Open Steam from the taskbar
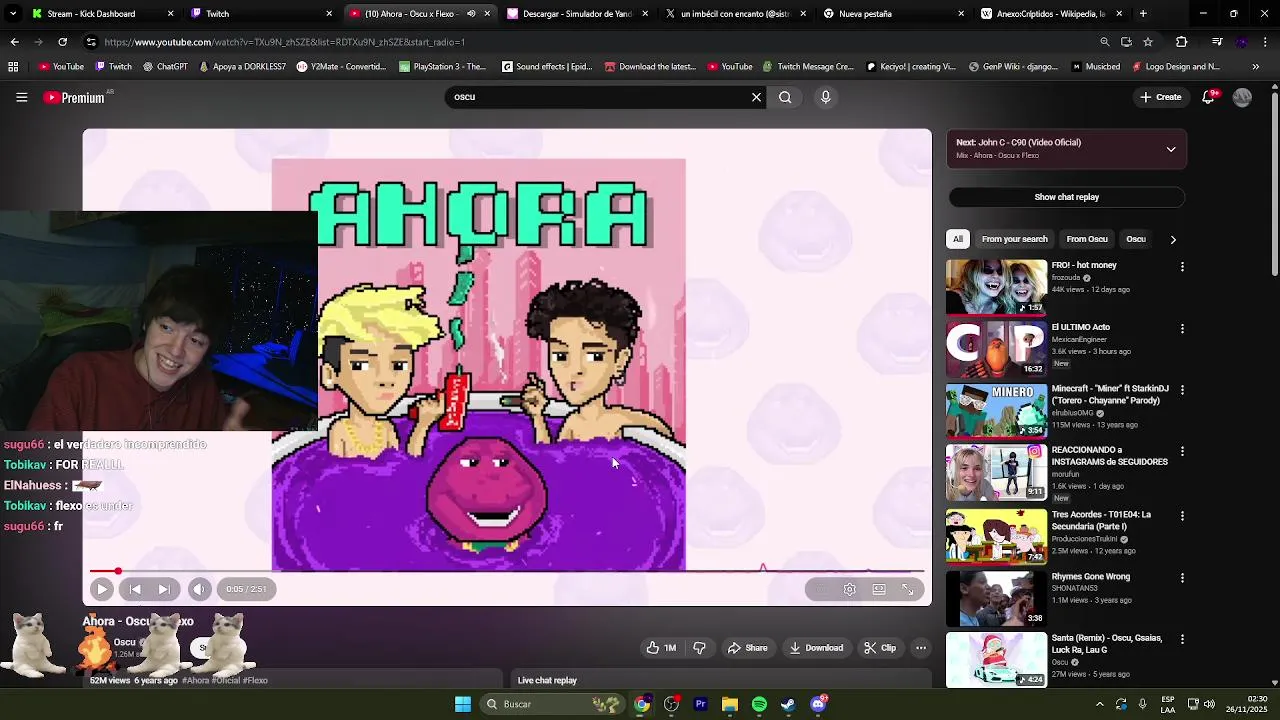 tap(788, 704)
